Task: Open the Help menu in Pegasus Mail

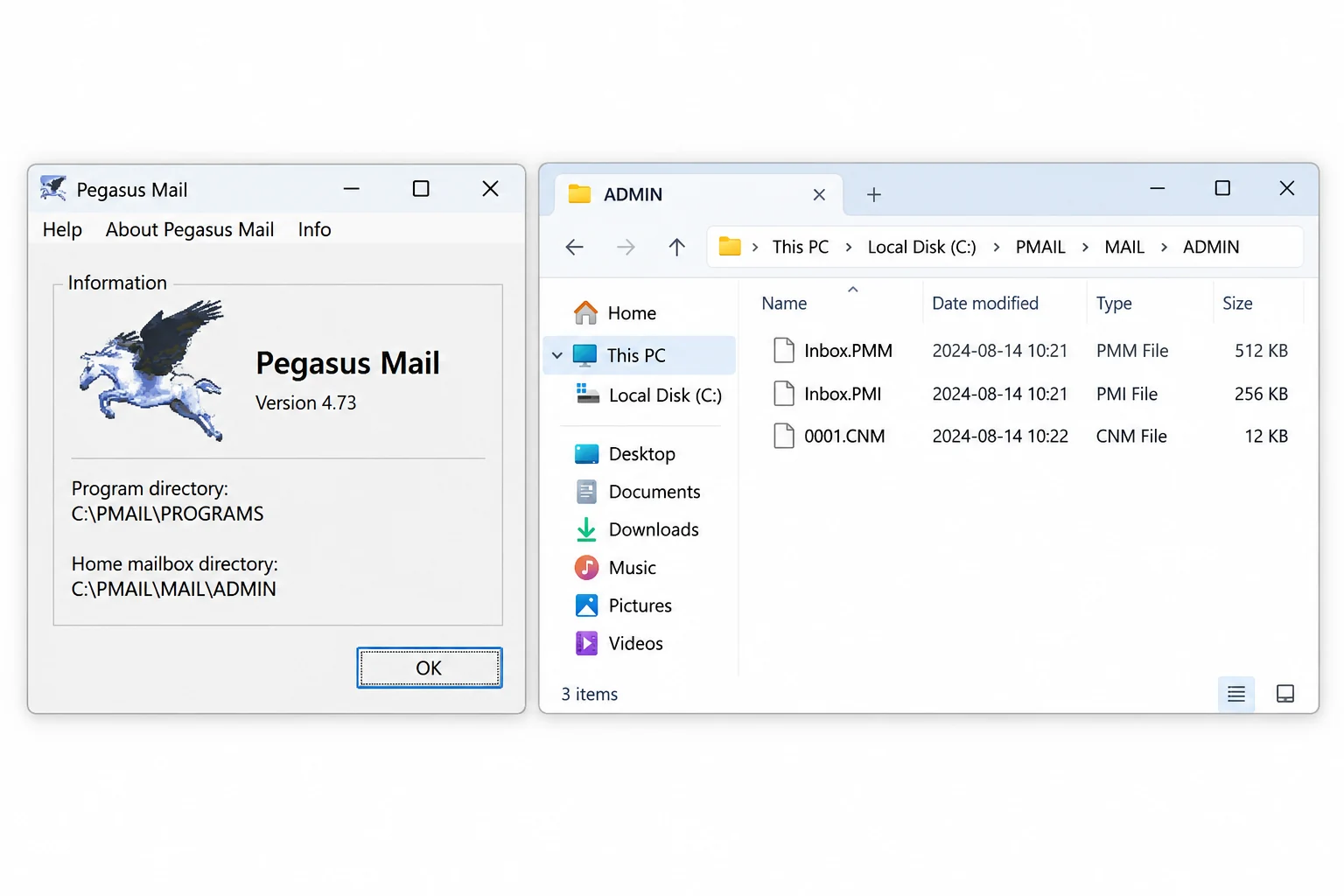Action: 62,229
